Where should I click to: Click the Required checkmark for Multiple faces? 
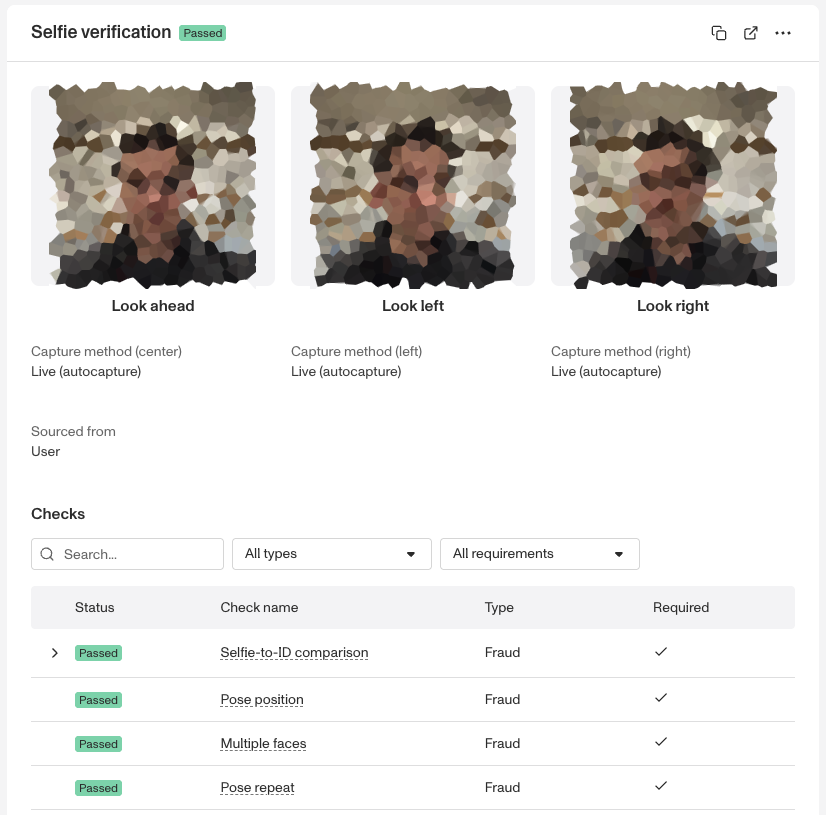[661, 743]
